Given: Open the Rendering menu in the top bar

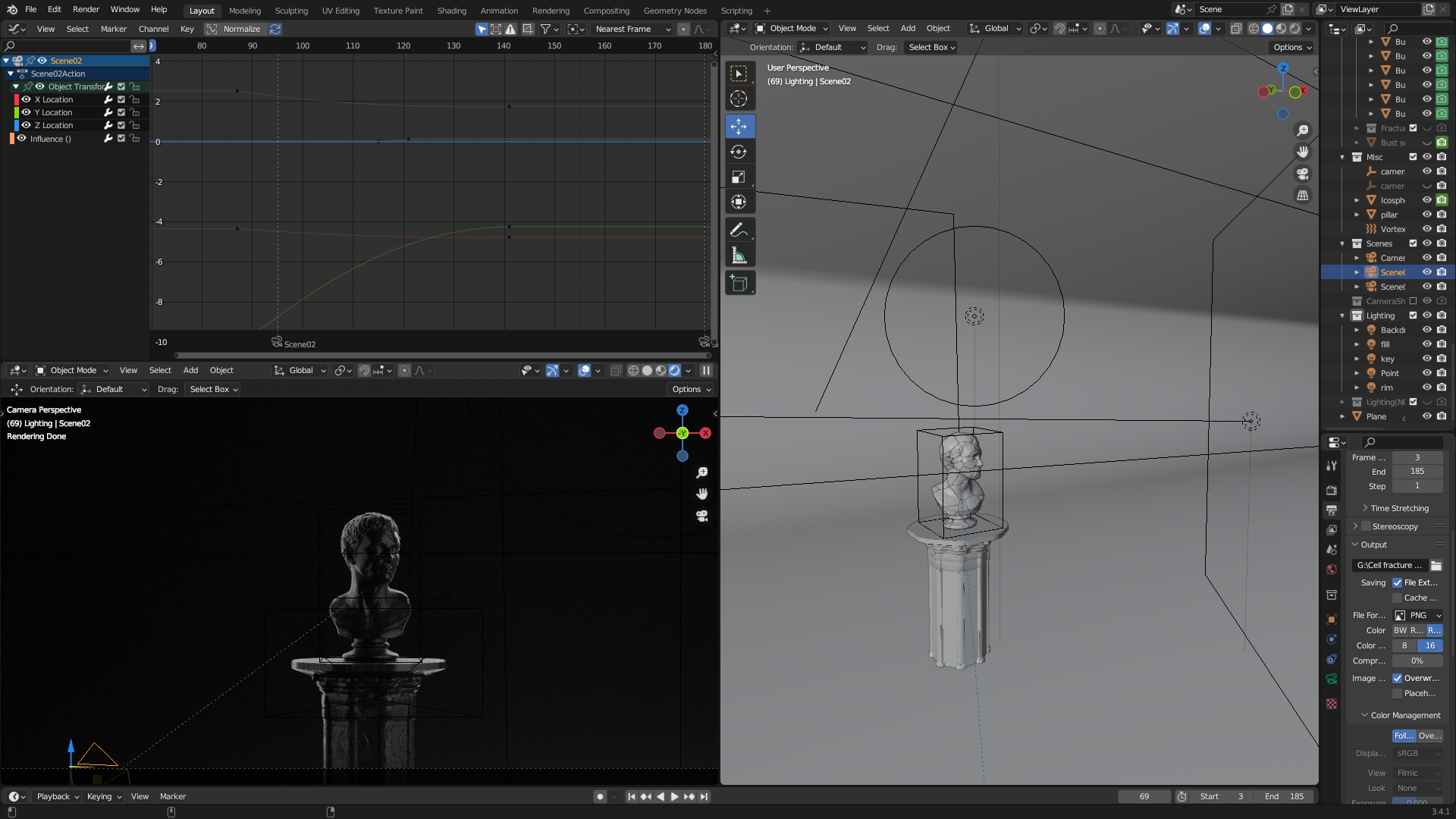Looking at the screenshot, I should click(551, 10).
